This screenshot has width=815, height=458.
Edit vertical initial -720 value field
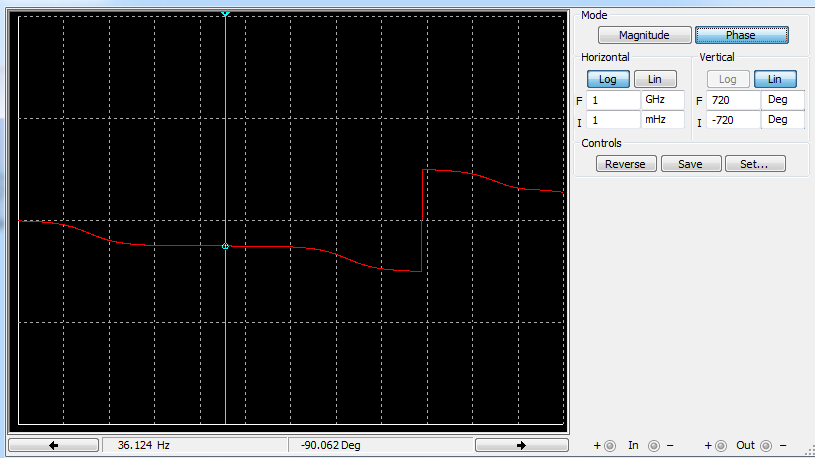coord(733,120)
